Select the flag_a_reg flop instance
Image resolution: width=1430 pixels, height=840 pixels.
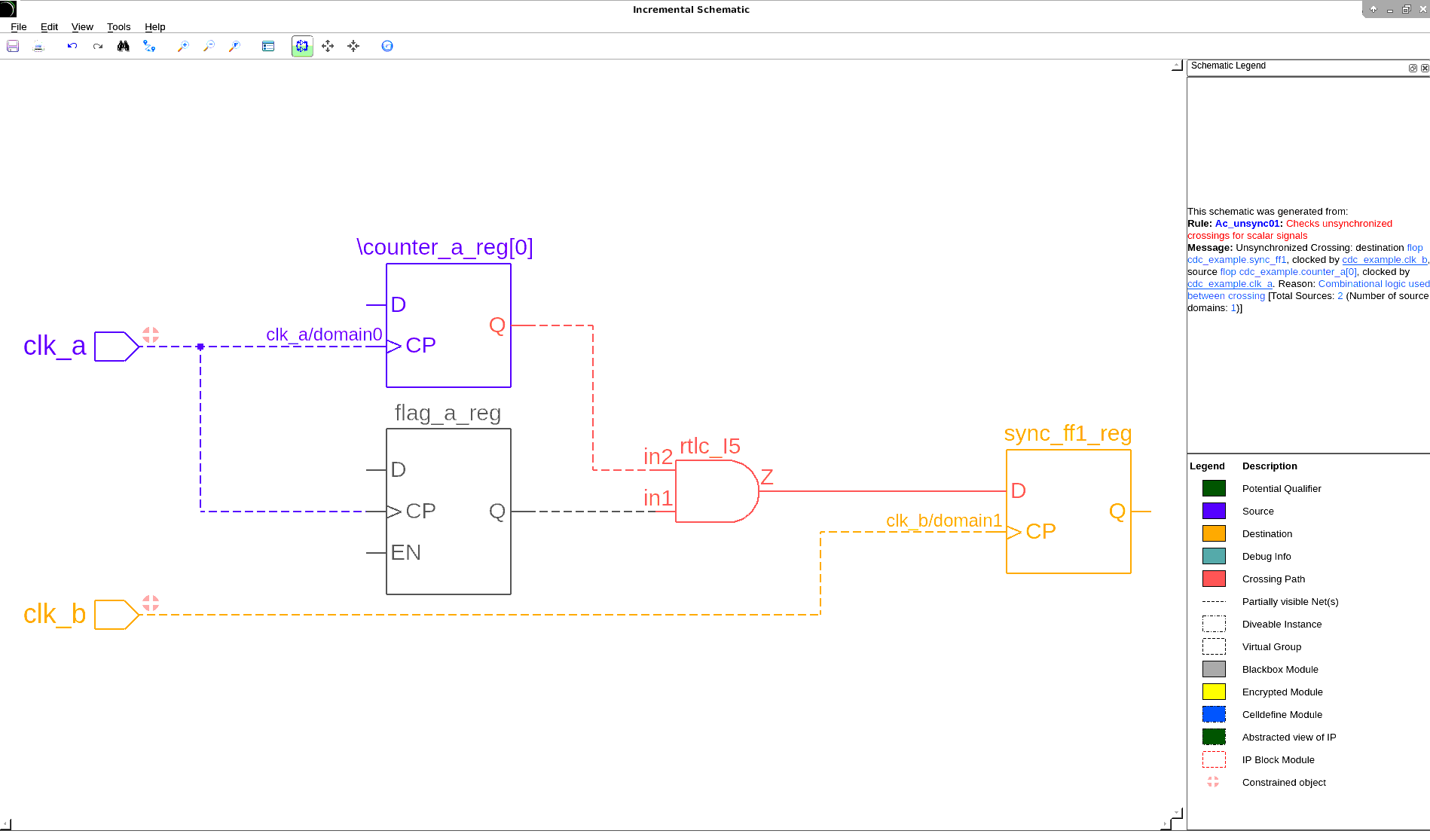coord(448,512)
